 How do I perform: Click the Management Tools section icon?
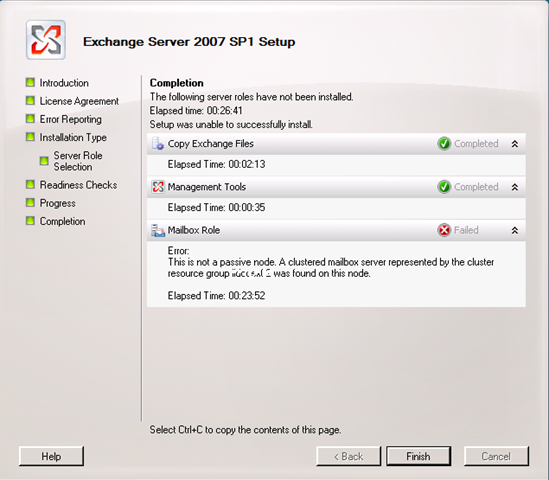158,187
